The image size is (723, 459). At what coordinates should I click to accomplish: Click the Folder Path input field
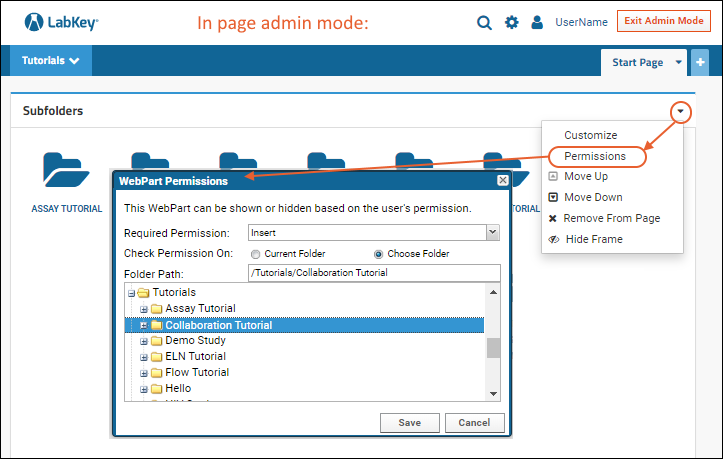click(374, 273)
